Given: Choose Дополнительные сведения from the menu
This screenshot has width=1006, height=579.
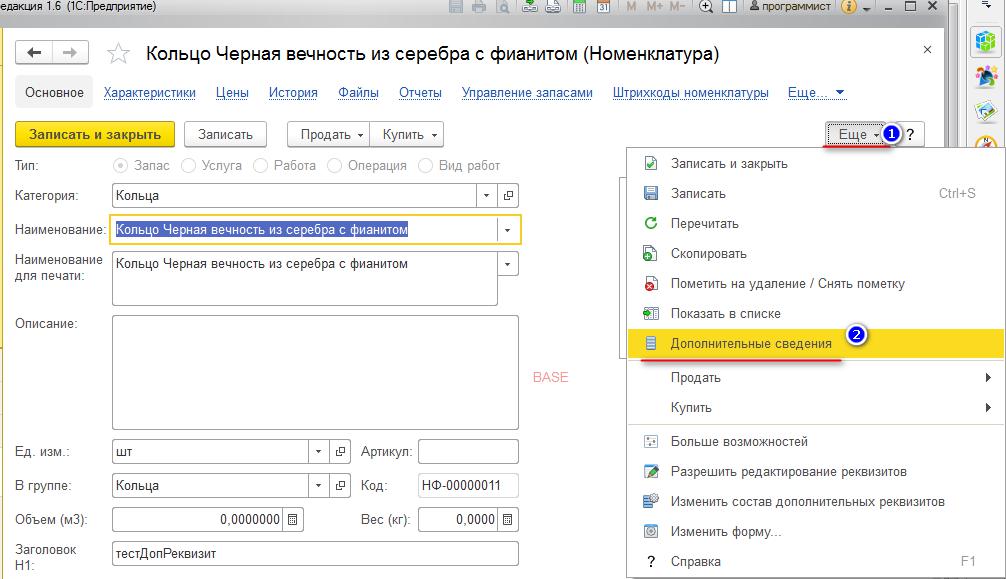Looking at the screenshot, I should [750, 343].
